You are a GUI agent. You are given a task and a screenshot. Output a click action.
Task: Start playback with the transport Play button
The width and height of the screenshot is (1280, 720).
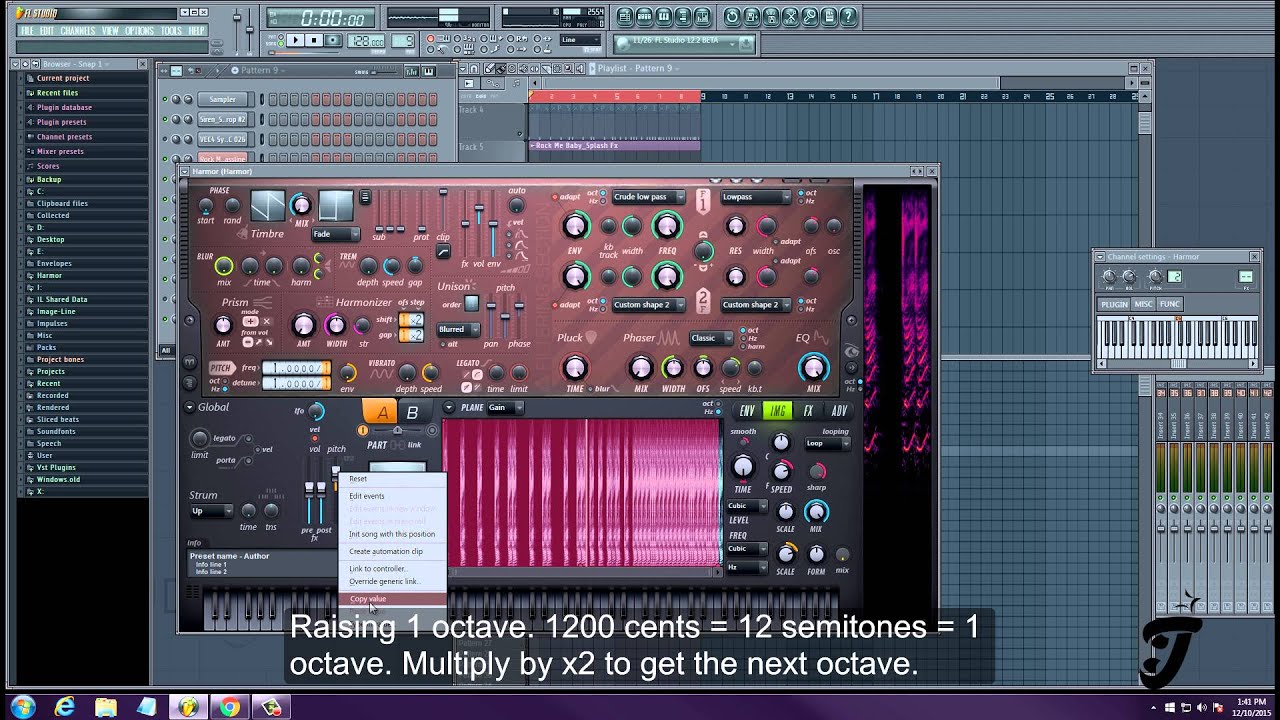[296, 40]
